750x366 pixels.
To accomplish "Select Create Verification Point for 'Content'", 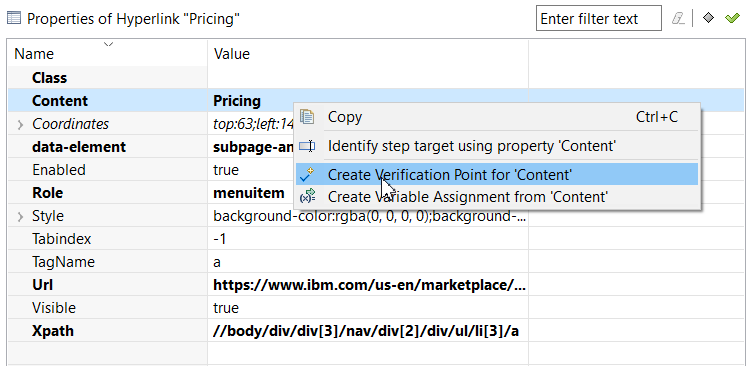I will (497, 175).
